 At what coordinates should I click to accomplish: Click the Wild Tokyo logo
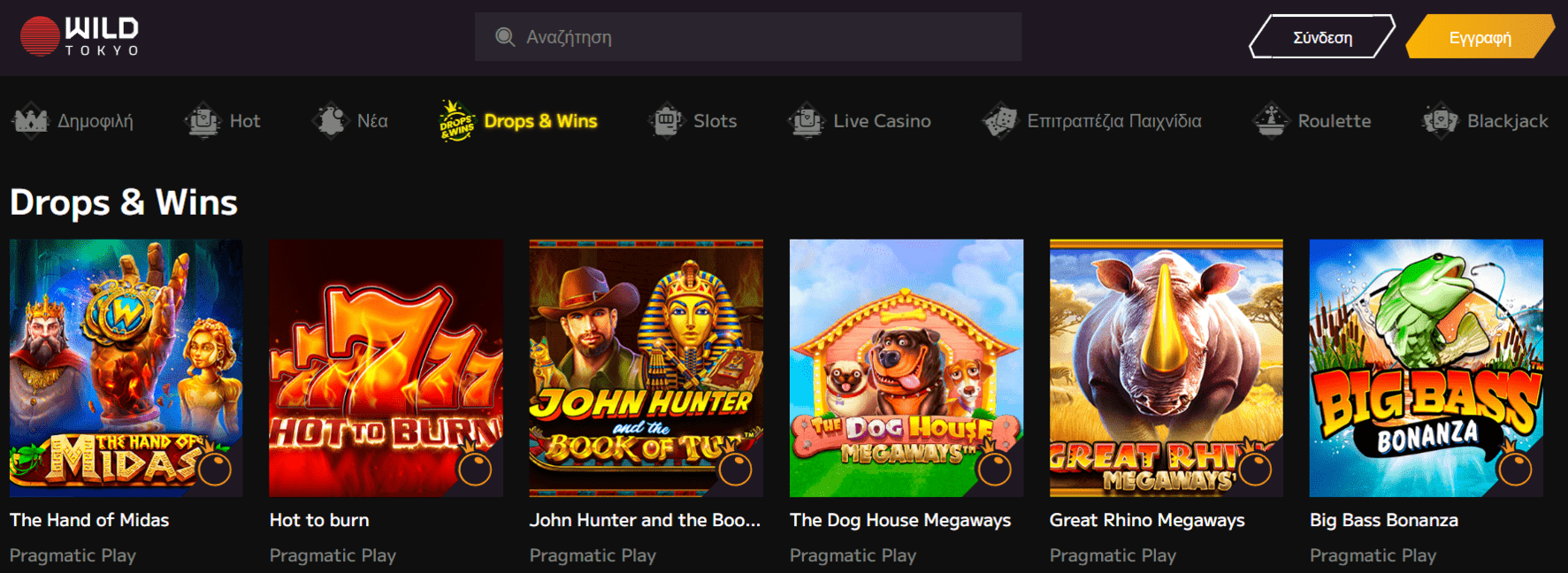[x=80, y=36]
